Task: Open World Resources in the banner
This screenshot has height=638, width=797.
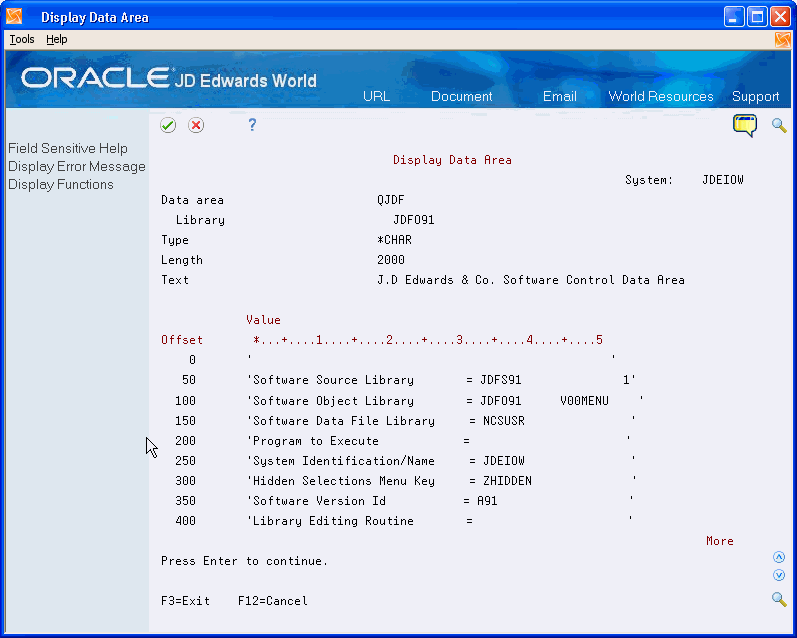Action: click(661, 97)
